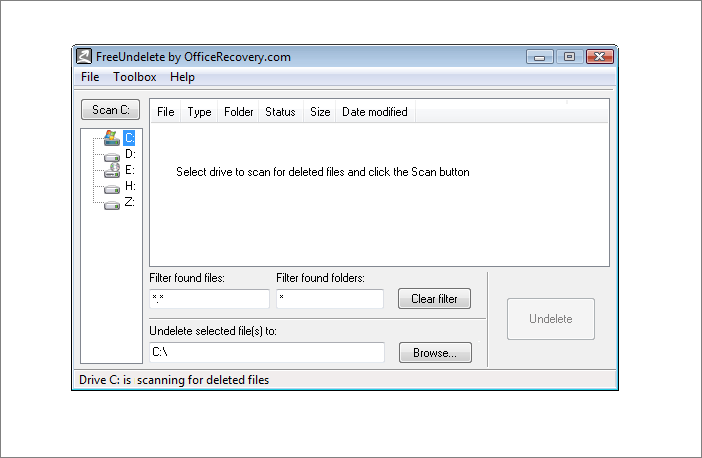Select the C: drive label
The width and height of the screenshot is (702, 458).
[129, 138]
